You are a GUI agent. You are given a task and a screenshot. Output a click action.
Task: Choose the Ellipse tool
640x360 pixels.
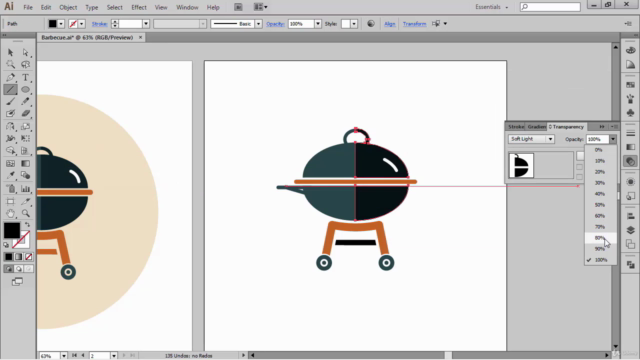click(26, 89)
